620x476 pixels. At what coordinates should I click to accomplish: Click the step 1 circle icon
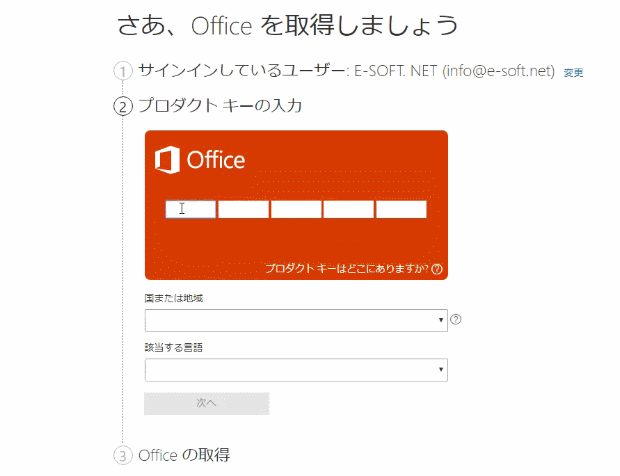tap(123, 72)
